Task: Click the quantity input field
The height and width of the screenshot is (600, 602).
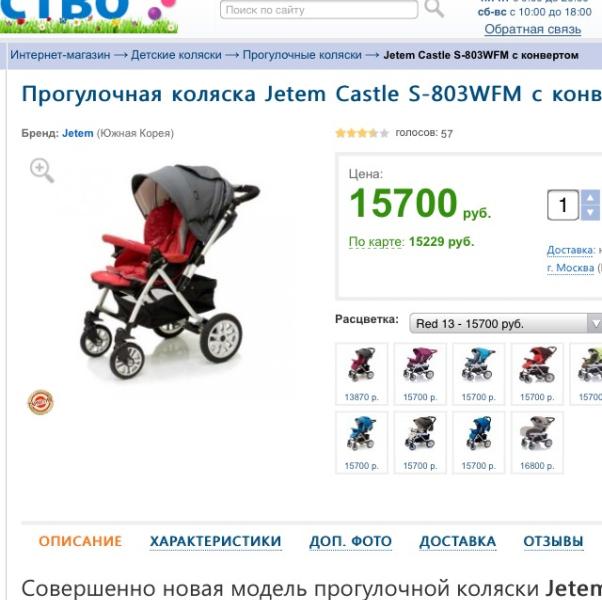Action: [563, 205]
